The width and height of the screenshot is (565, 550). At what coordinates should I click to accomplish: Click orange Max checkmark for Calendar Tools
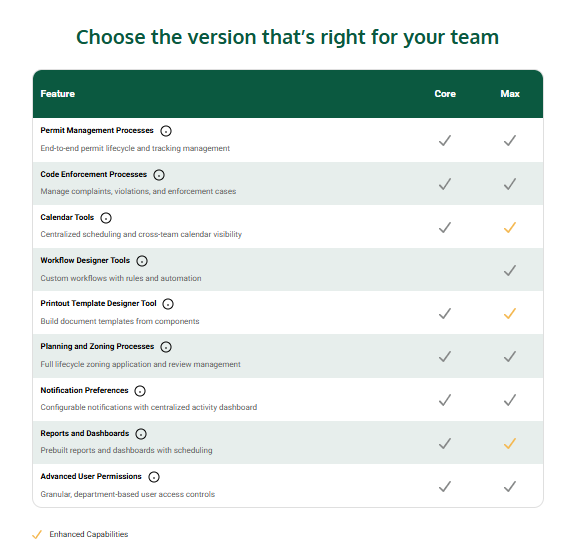point(510,227)
